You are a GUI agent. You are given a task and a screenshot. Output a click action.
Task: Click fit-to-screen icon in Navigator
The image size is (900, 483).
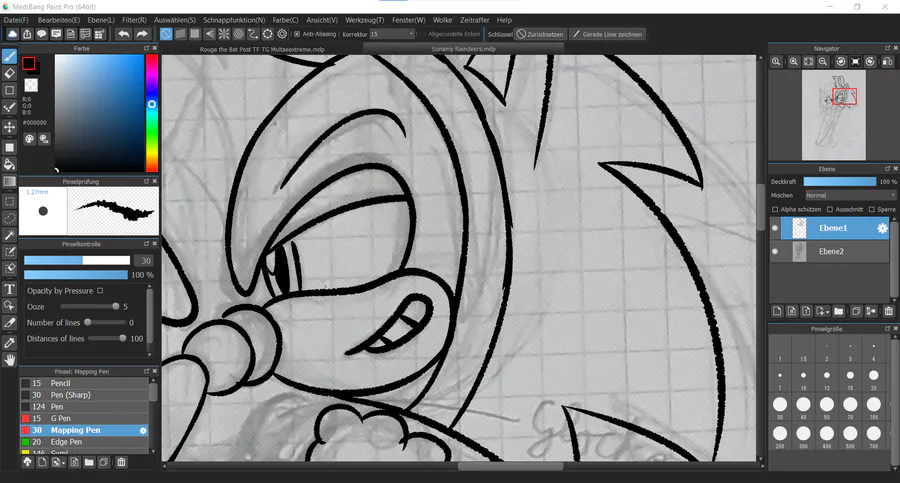tap(808, 61)
